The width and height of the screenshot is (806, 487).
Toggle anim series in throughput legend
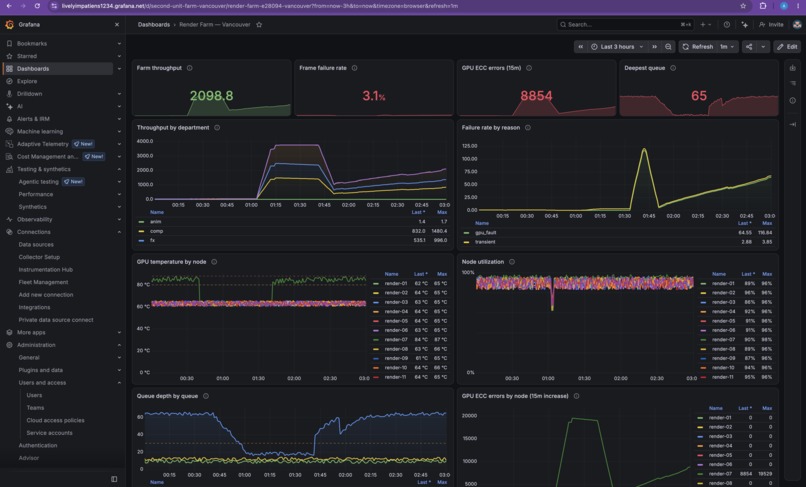[x=155, y=222]
